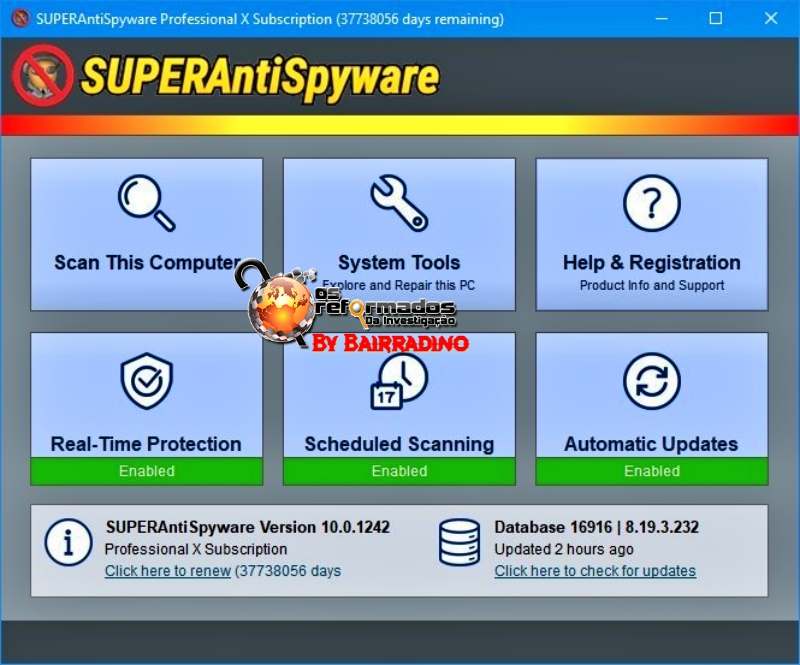Click Database 16916 | 8.19.3.232 text
Screen dimensions: 800x665
(x=596, y=527)
